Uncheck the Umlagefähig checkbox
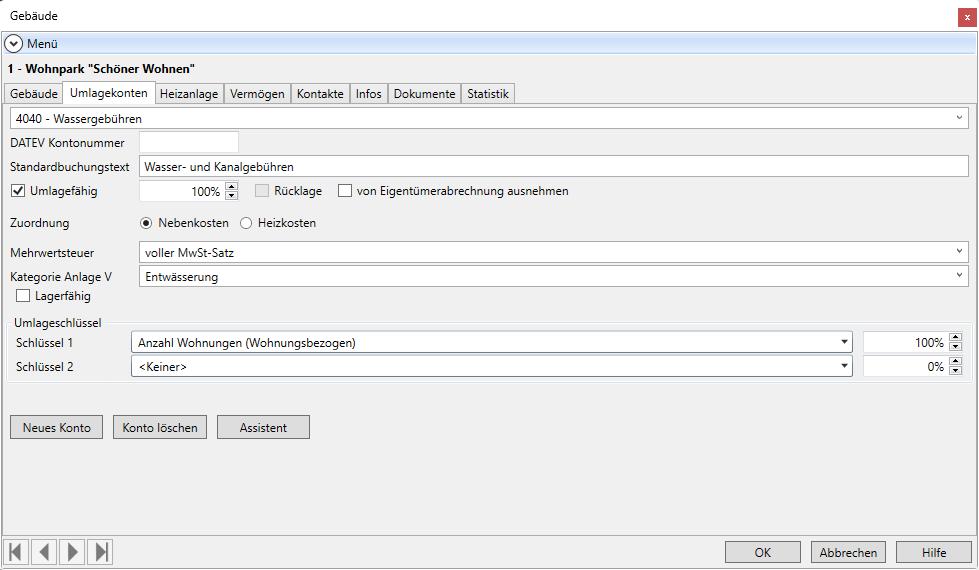The height and width of the screenshot is (570, 979). click(18, 191)
